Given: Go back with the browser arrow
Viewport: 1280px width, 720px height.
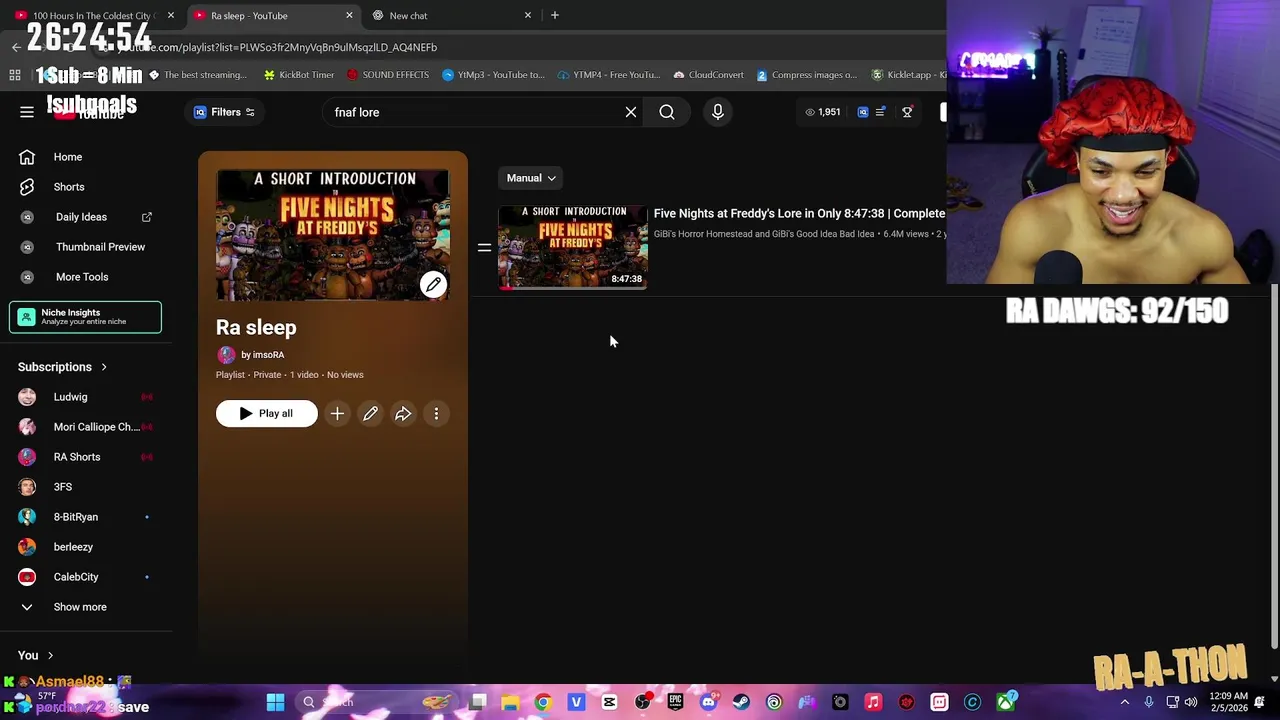Looking at the screenshot, I should pyautogui.click(x=16, y=47).
